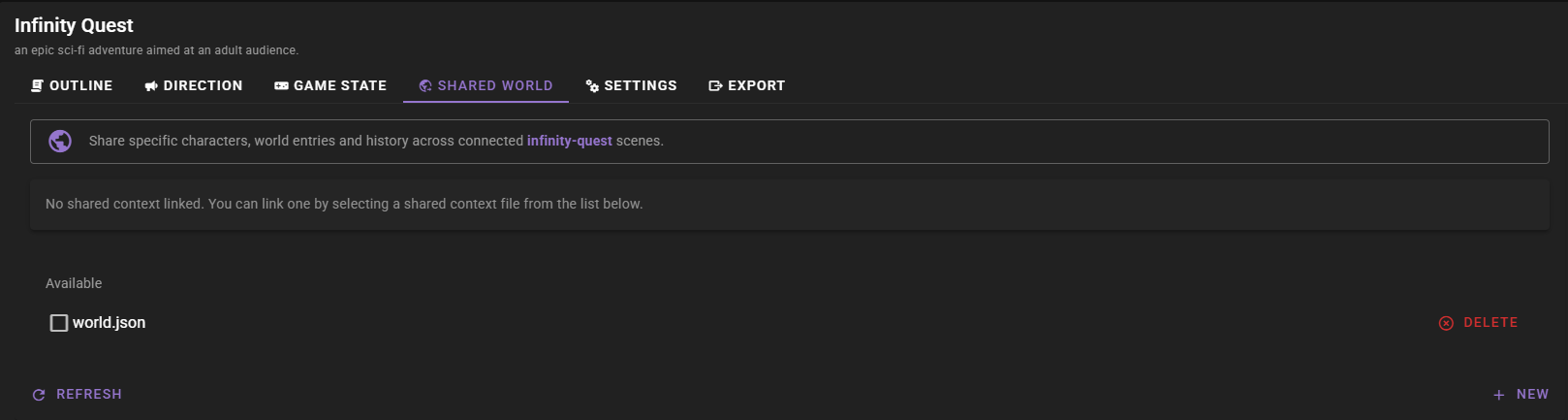Click the circular arrow refresh icon
The image size is (1568, 420).
point(39,395)
